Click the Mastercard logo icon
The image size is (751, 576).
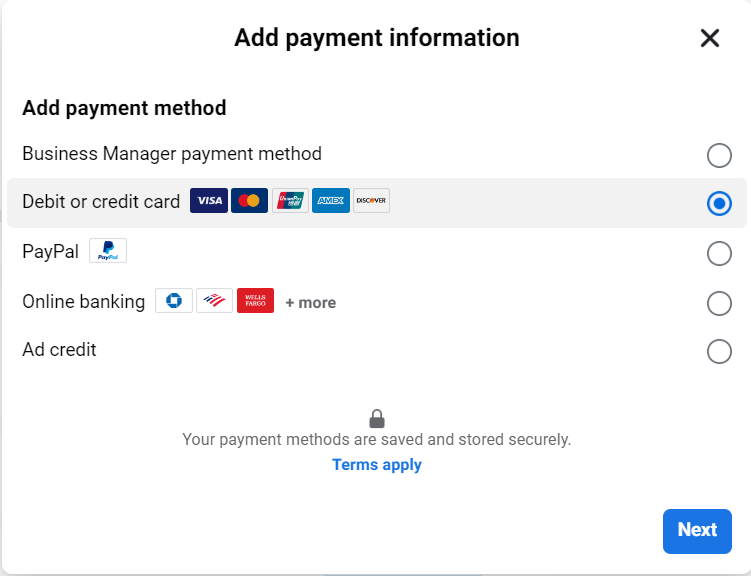point(250,201)
